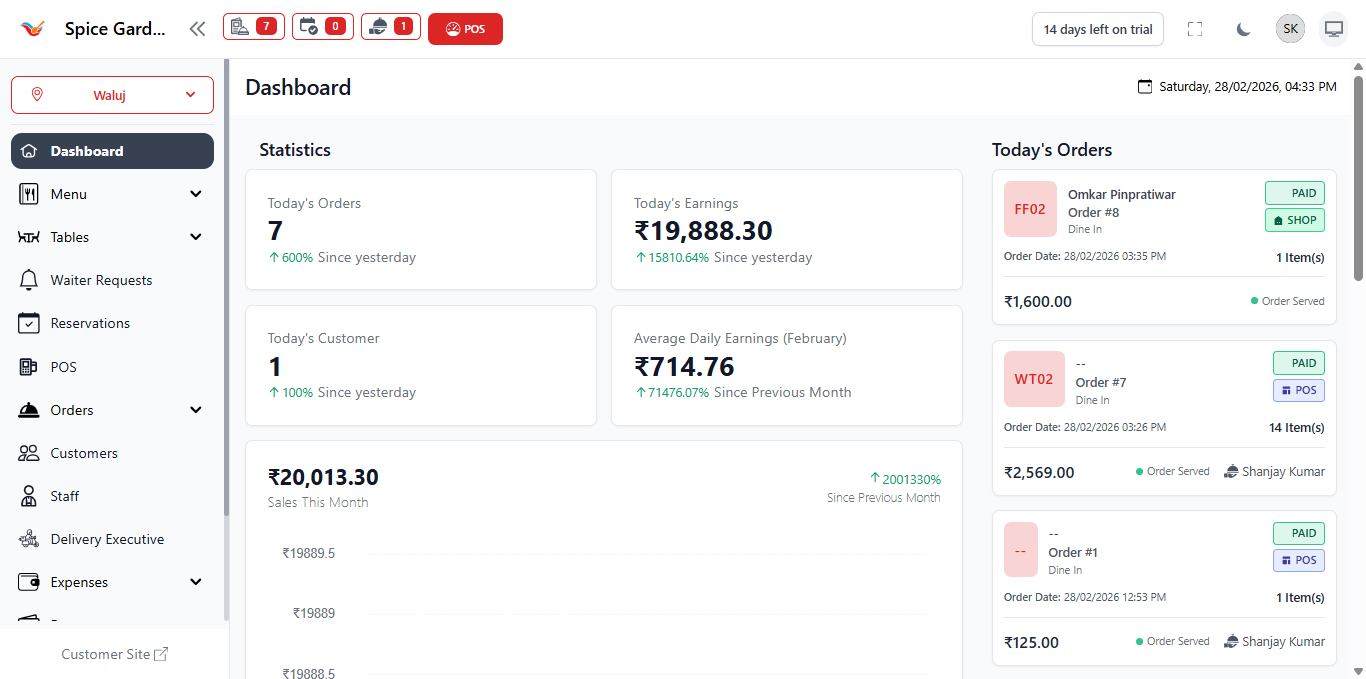1366x679 pixels.
Task: Open the Waluj location selector
Action: click(x=111, y=94)
